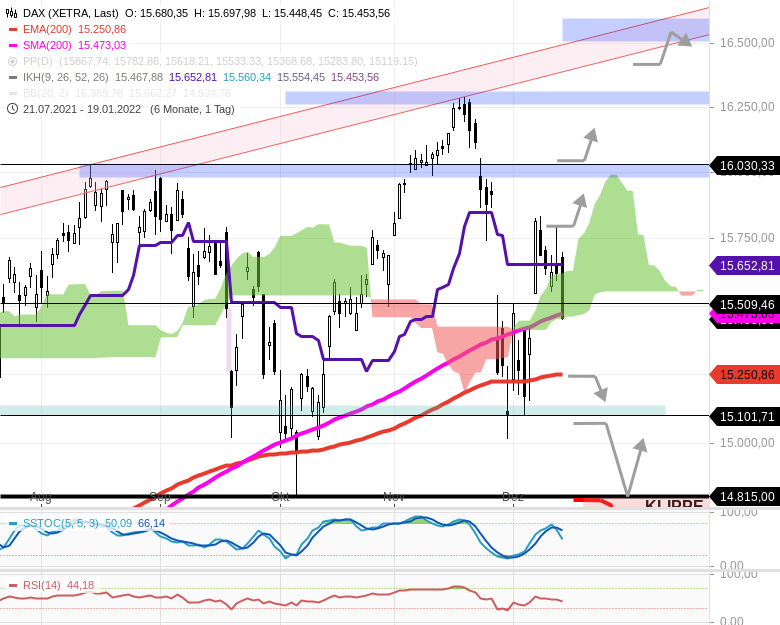This screenshot has width=780, height=625.
Task: Click the high value H: 15.697,98
Action: pos(225,13)
